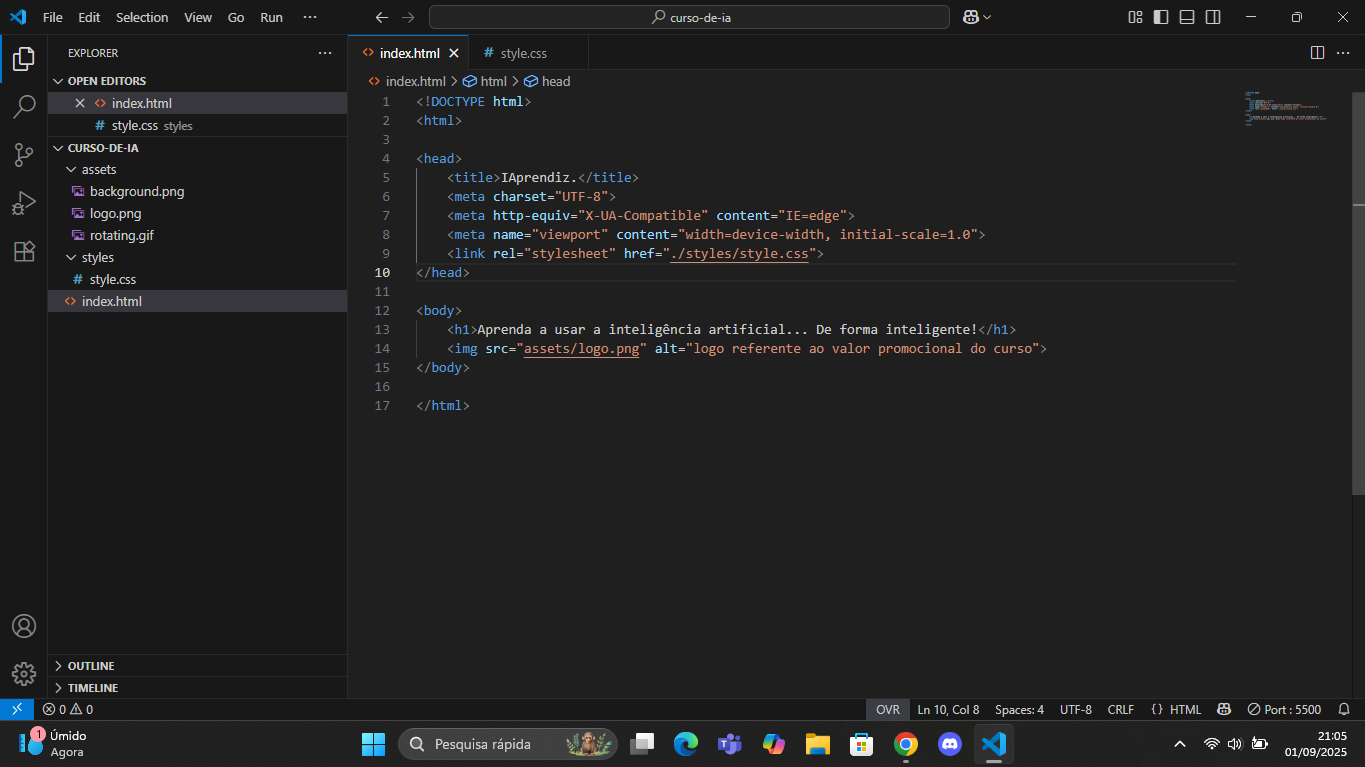Open the notifications bell
The image size is (1365, 767).
(1344, 709)
